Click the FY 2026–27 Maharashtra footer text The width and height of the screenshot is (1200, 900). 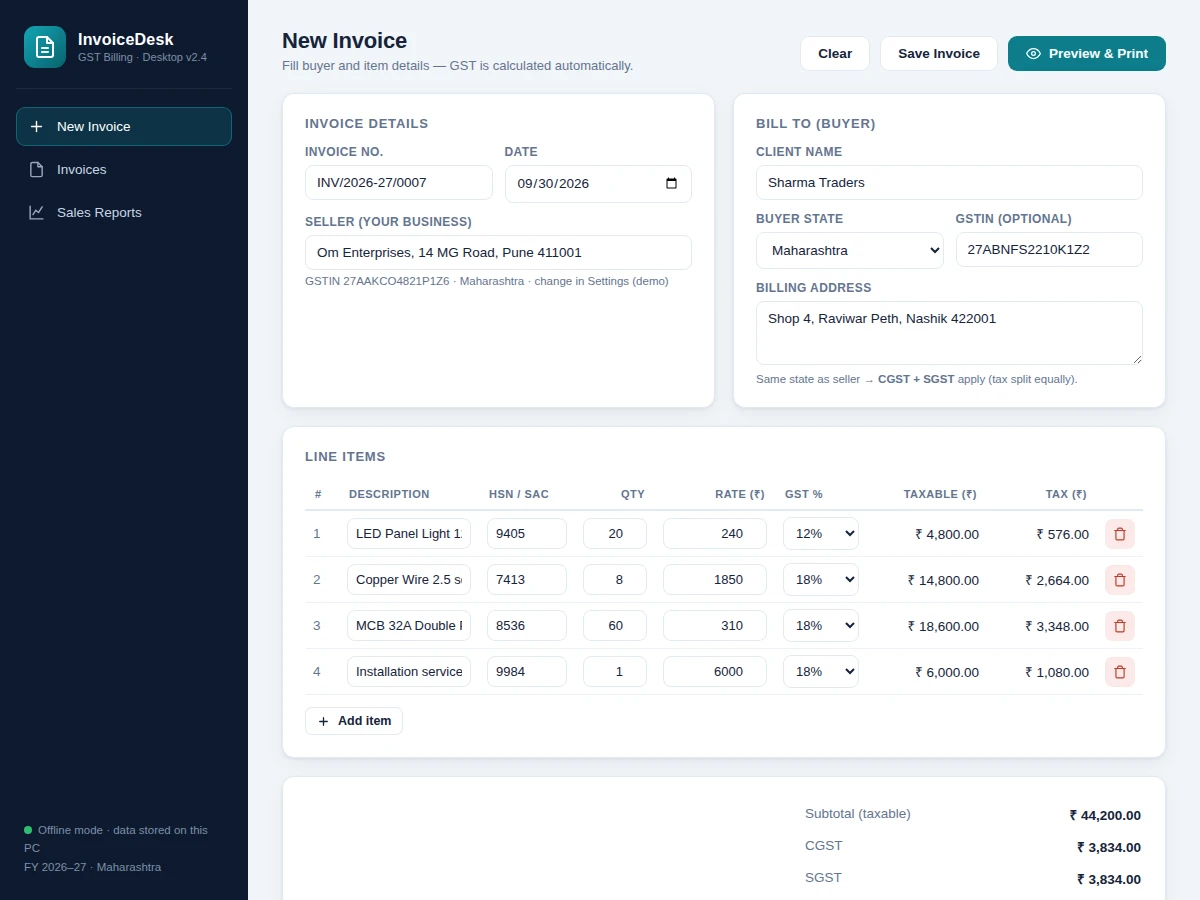[92, 867]
